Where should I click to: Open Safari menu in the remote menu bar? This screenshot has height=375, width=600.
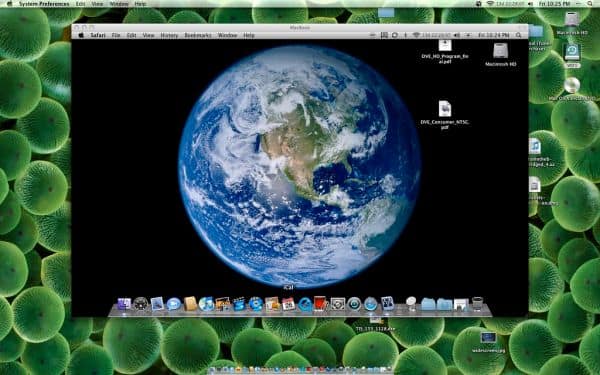[98, 35]
